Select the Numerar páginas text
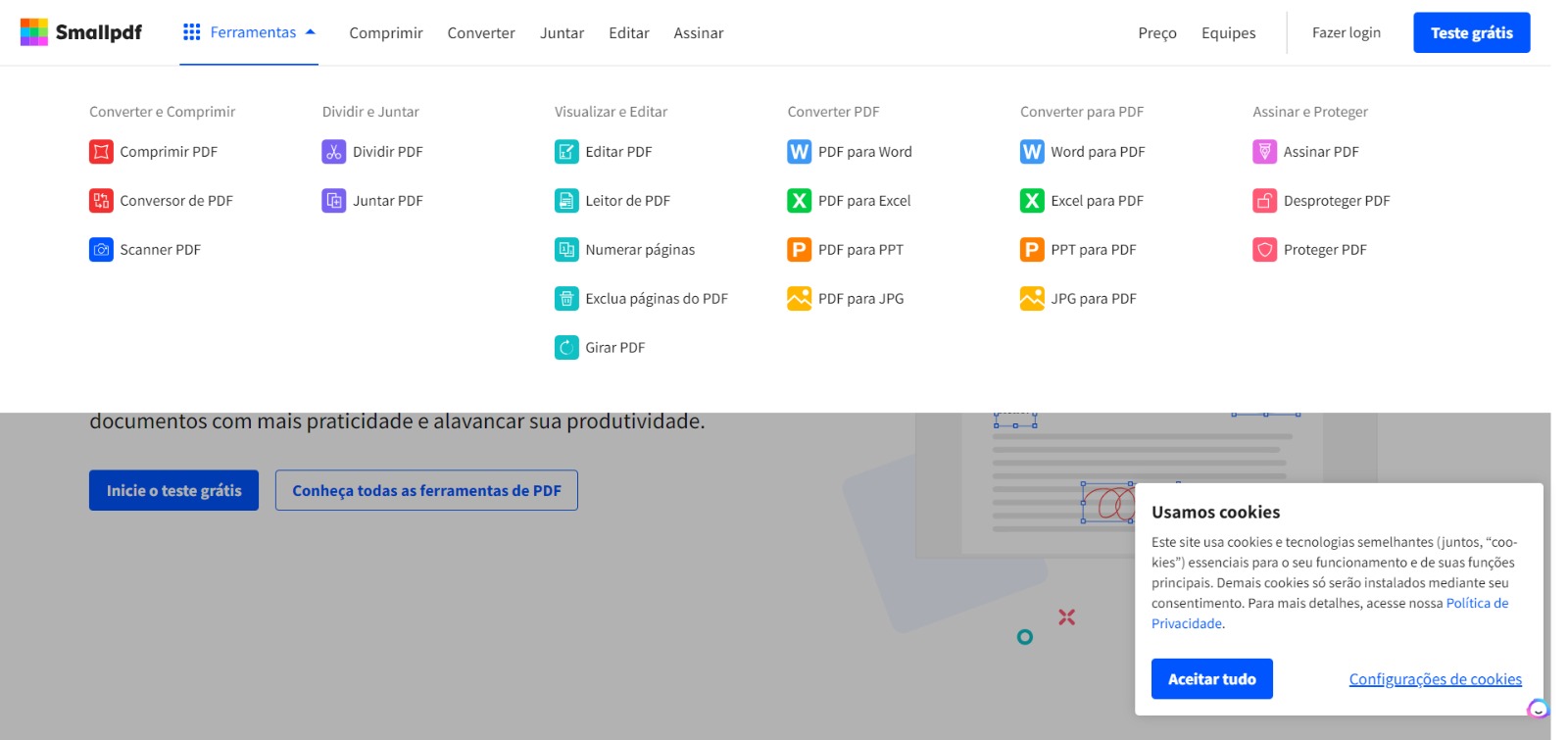 pyautogui.click(x=640, y=250)
